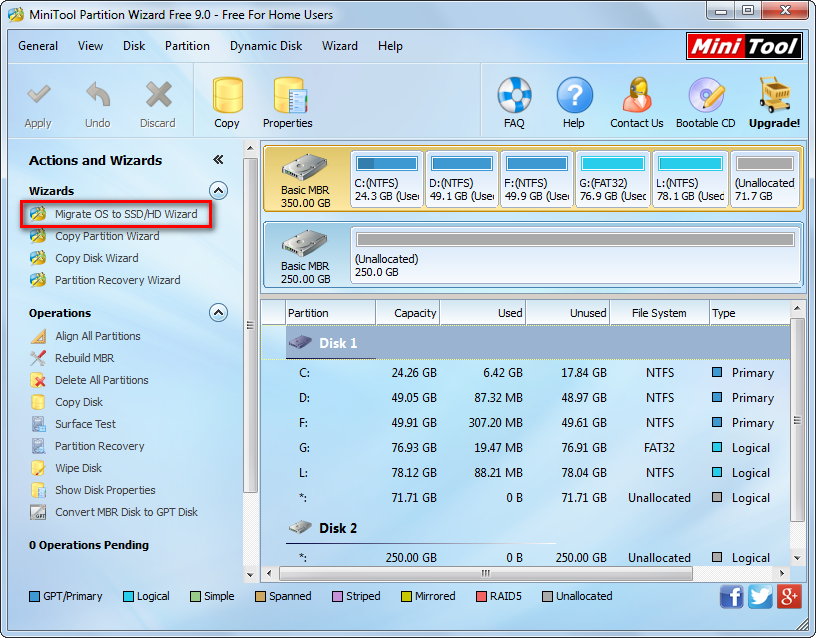Open the Facebook share icon
Viewport: 816px width, 638px height.
(x=732, y=596)
